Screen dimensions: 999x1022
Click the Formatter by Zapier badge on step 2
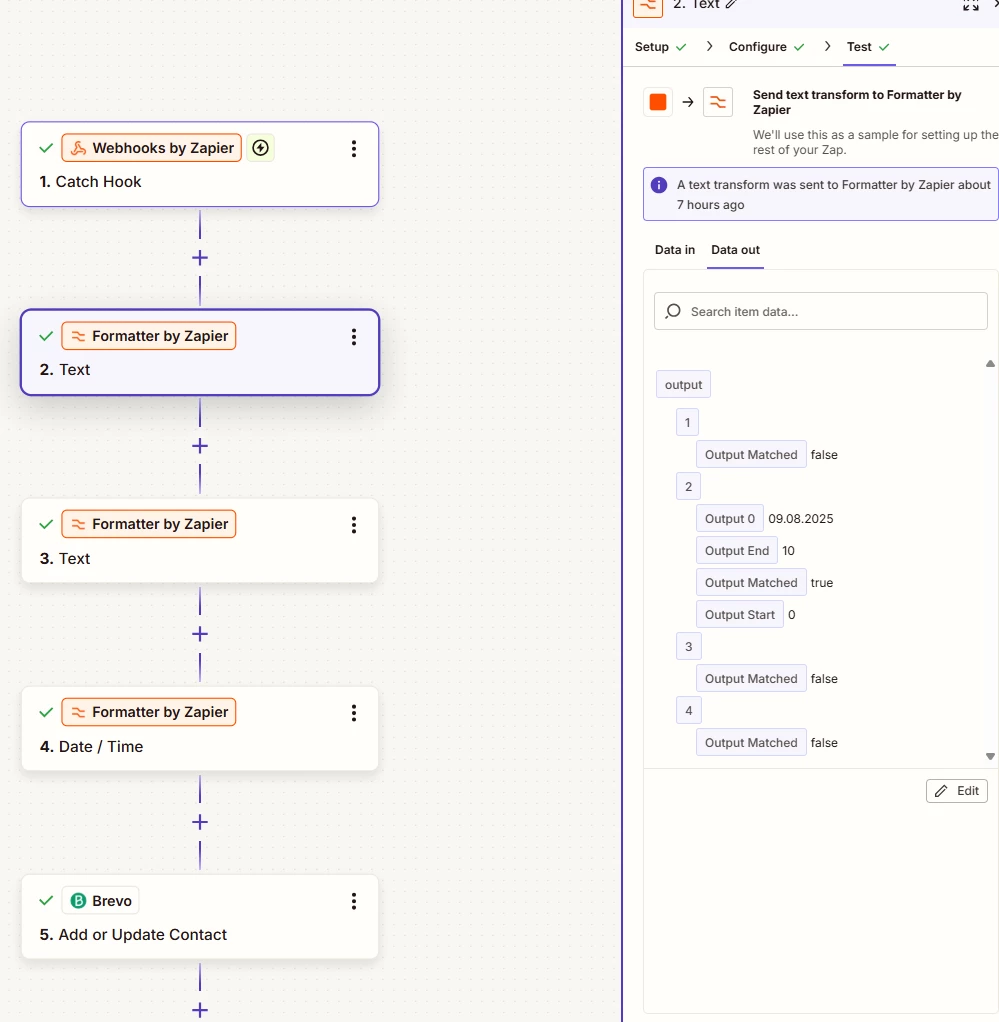pos(149,336)
